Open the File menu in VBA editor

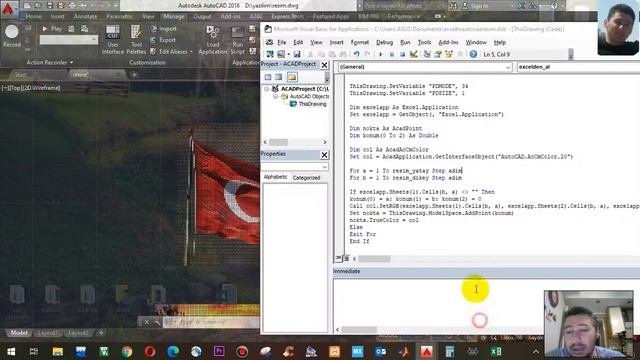282,42
